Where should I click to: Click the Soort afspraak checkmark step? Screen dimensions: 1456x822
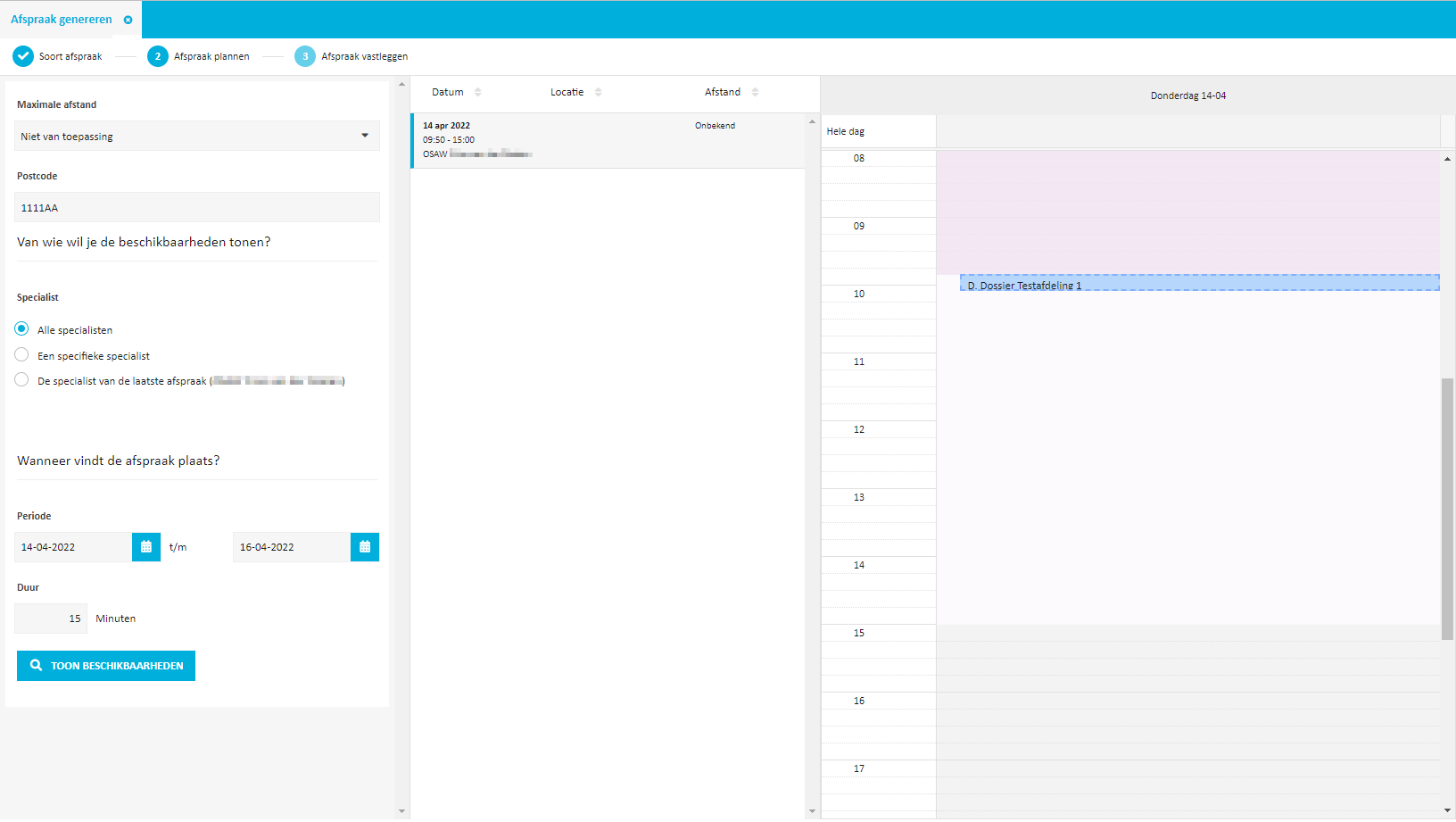point(23,56)
